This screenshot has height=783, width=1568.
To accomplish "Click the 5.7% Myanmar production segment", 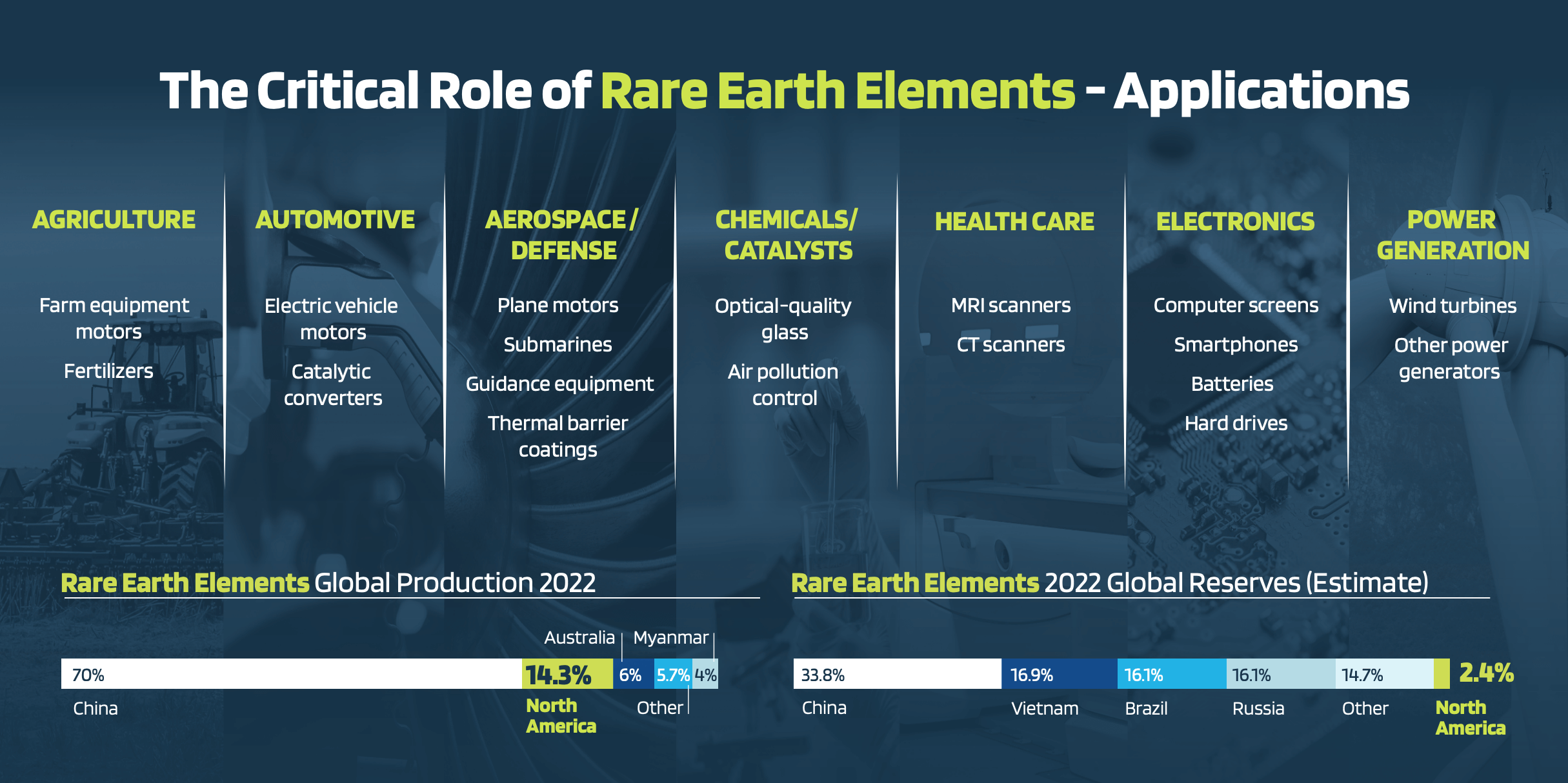I will (673, 675).
